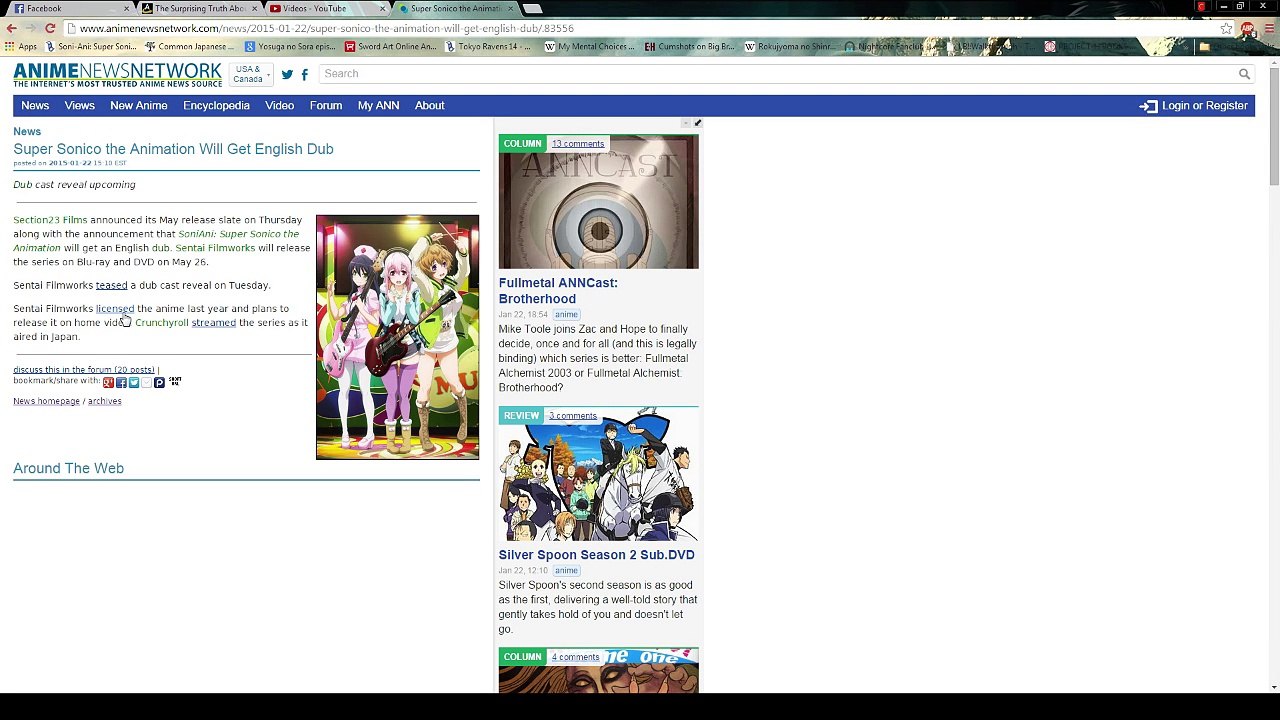The height and width of the screenshot is (720, 1280).
Task: Share article on Google Plus
Action: (108, 382)
